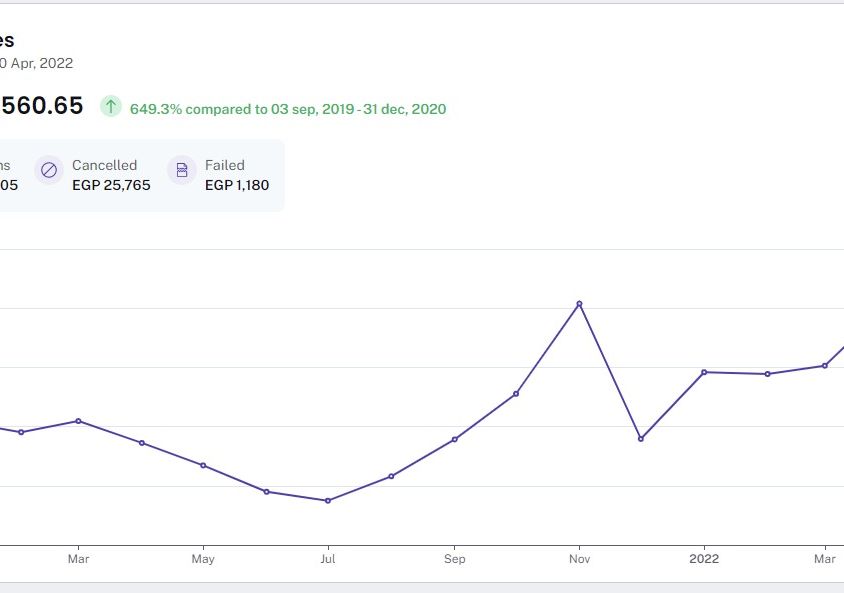Click the peak data point near Nov
This screenshot has height=593, width=844.
pos(579,304)
